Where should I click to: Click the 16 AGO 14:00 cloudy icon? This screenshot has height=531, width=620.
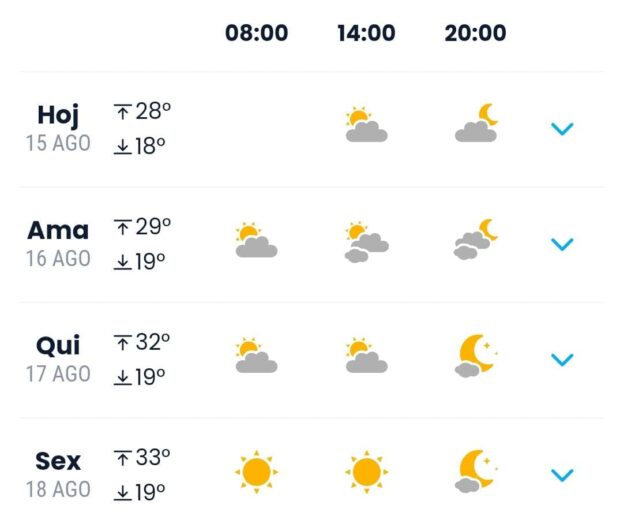click(x=366, y=242)
